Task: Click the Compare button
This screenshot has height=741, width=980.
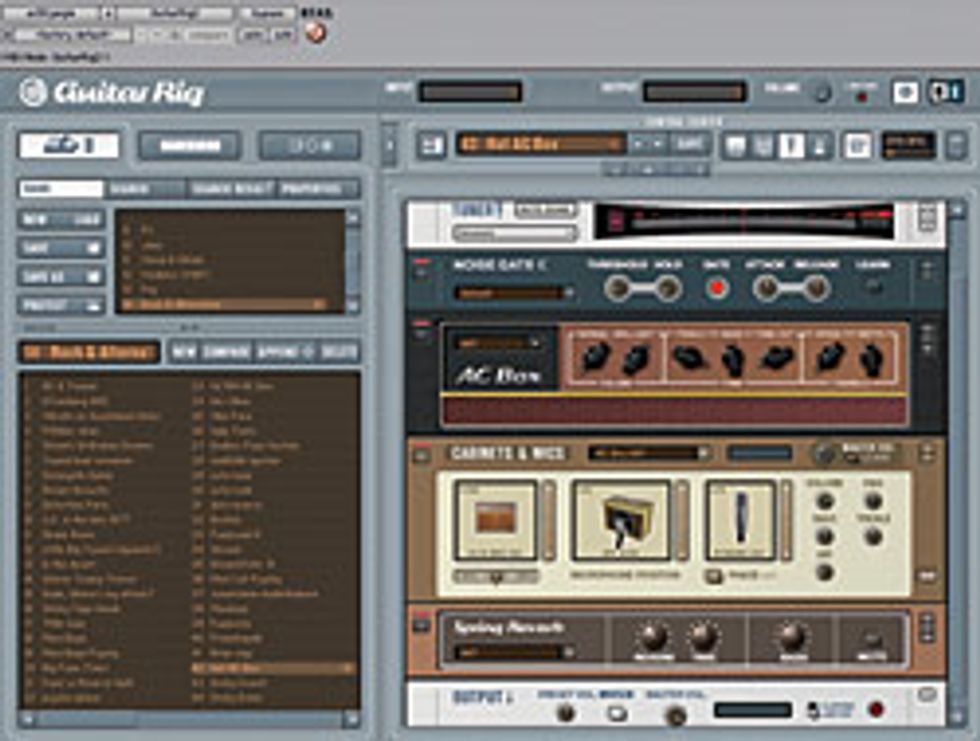Action: (x=227, y=352)
